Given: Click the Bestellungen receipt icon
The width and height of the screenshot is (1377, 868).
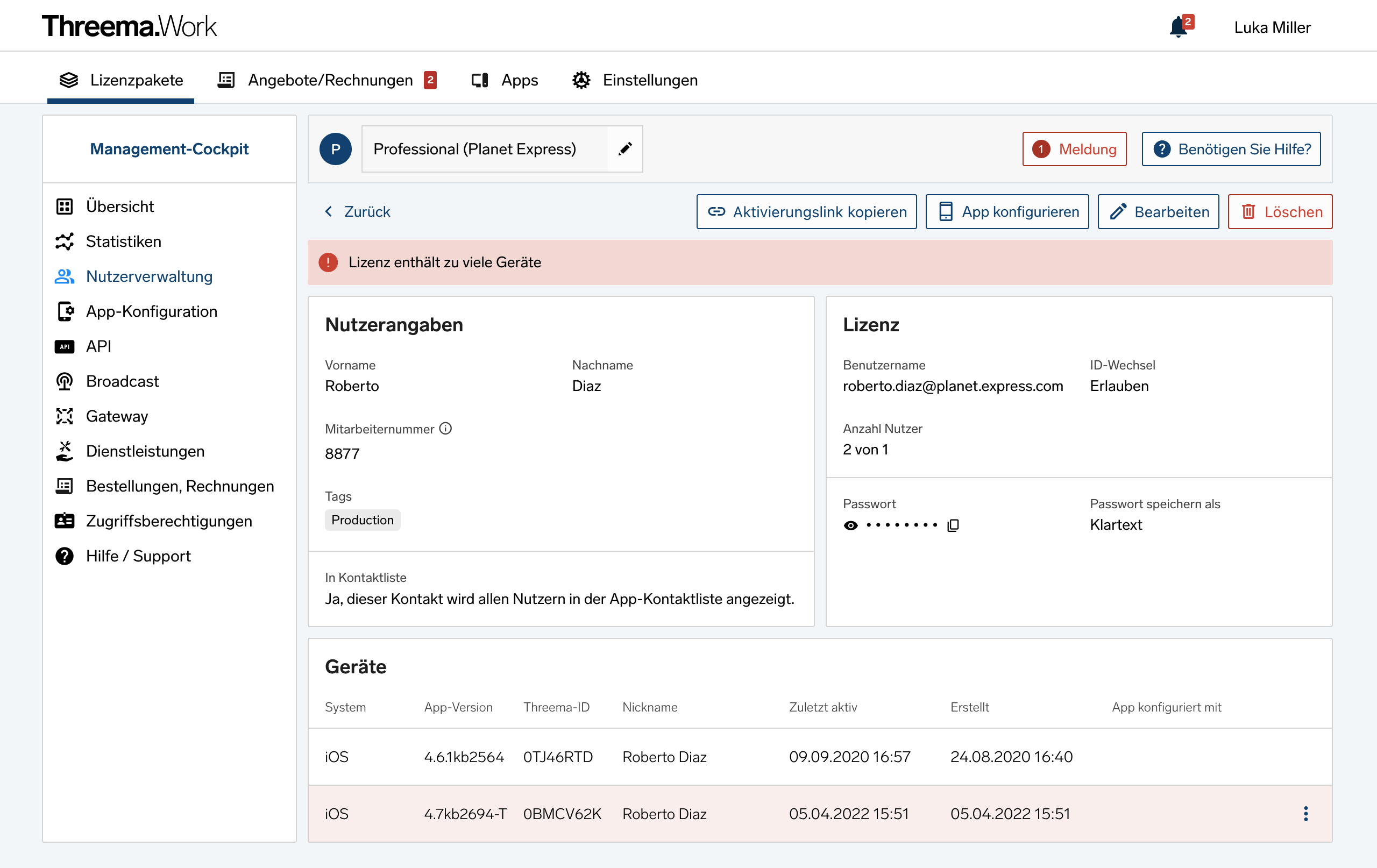Looking at the screenshot, I should (x=65, y=486).
